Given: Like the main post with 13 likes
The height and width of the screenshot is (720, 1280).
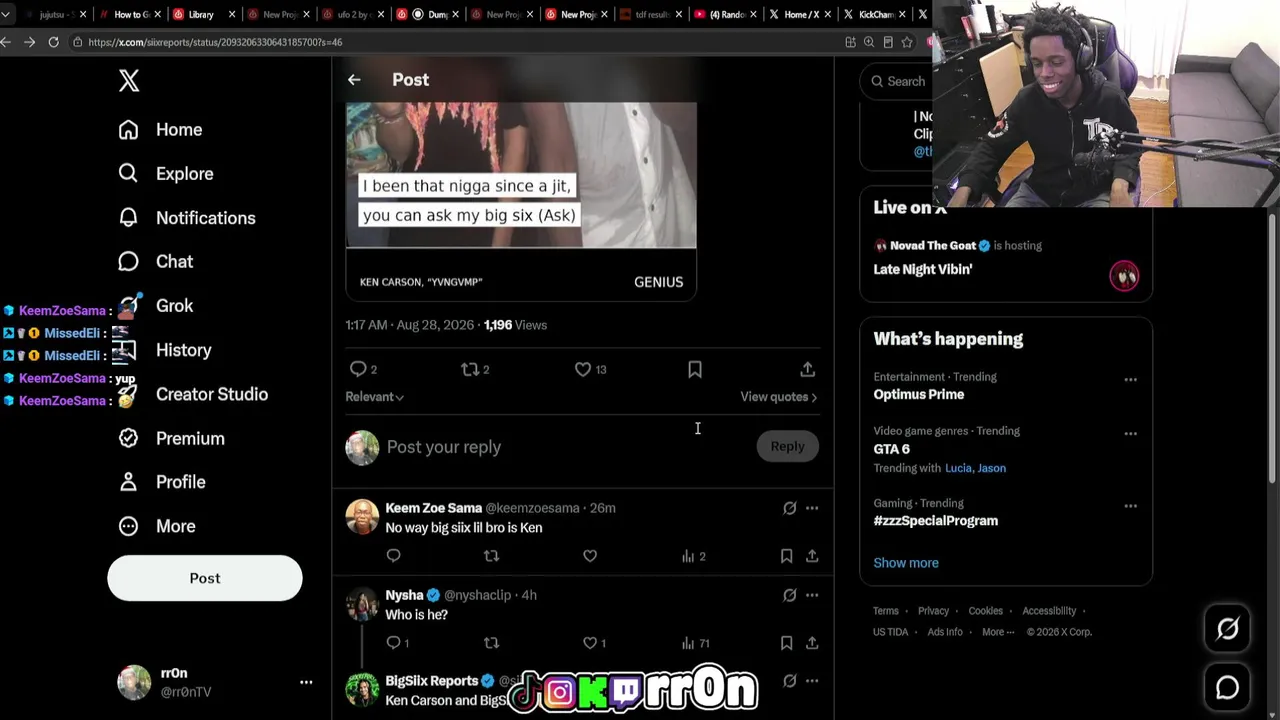Looking at the screenshot, I should (583, 369).
